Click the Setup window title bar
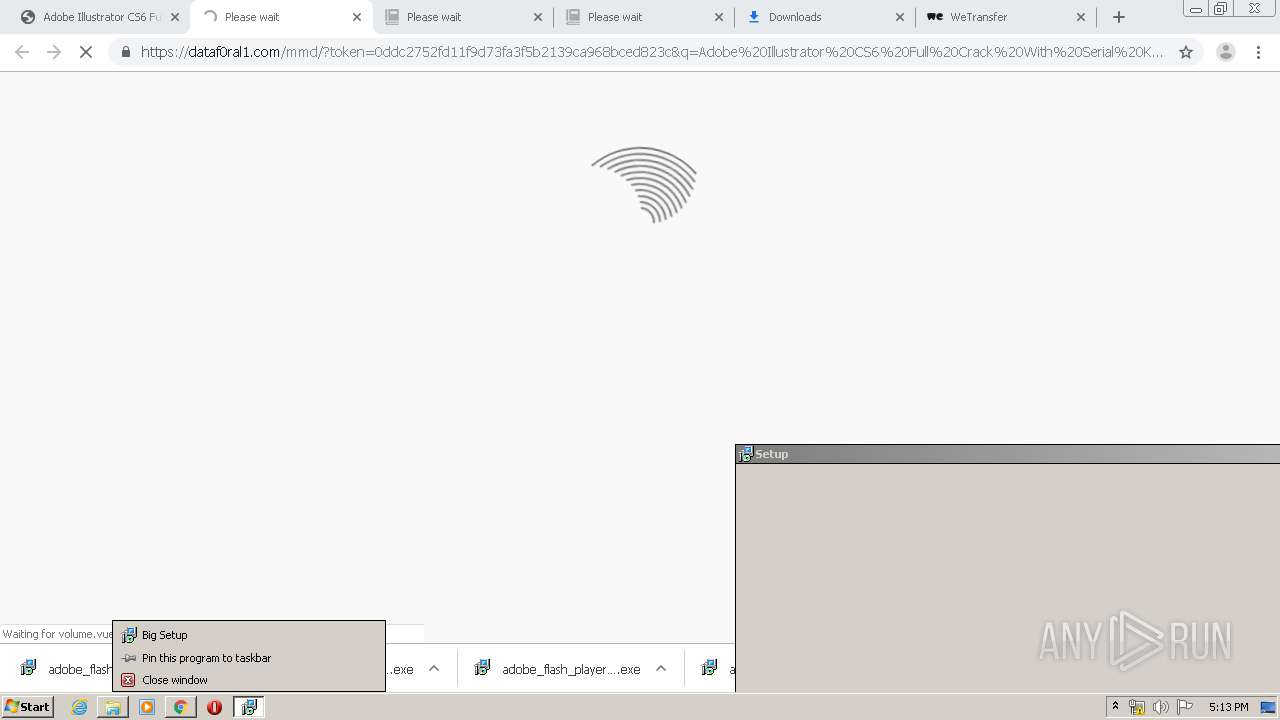This screenshot has height=720, width=1280. point(1007,454)
